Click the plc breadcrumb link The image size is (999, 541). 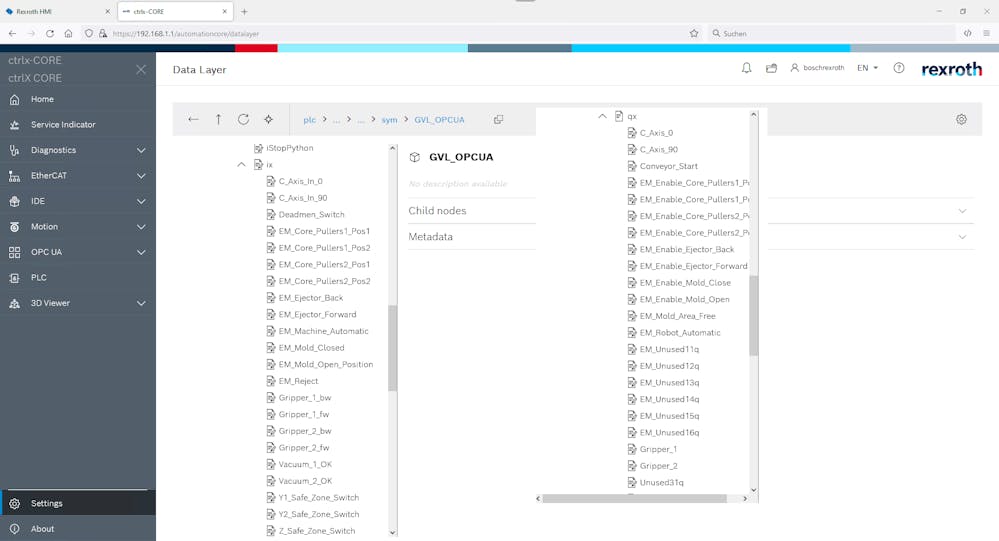(310, 120)
